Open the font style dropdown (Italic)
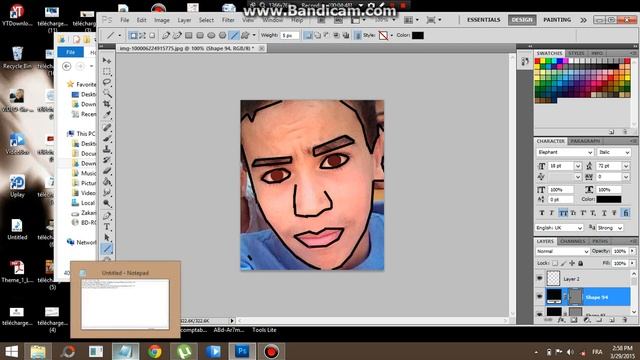Screen dimensions: 640x360 (614, 152)
